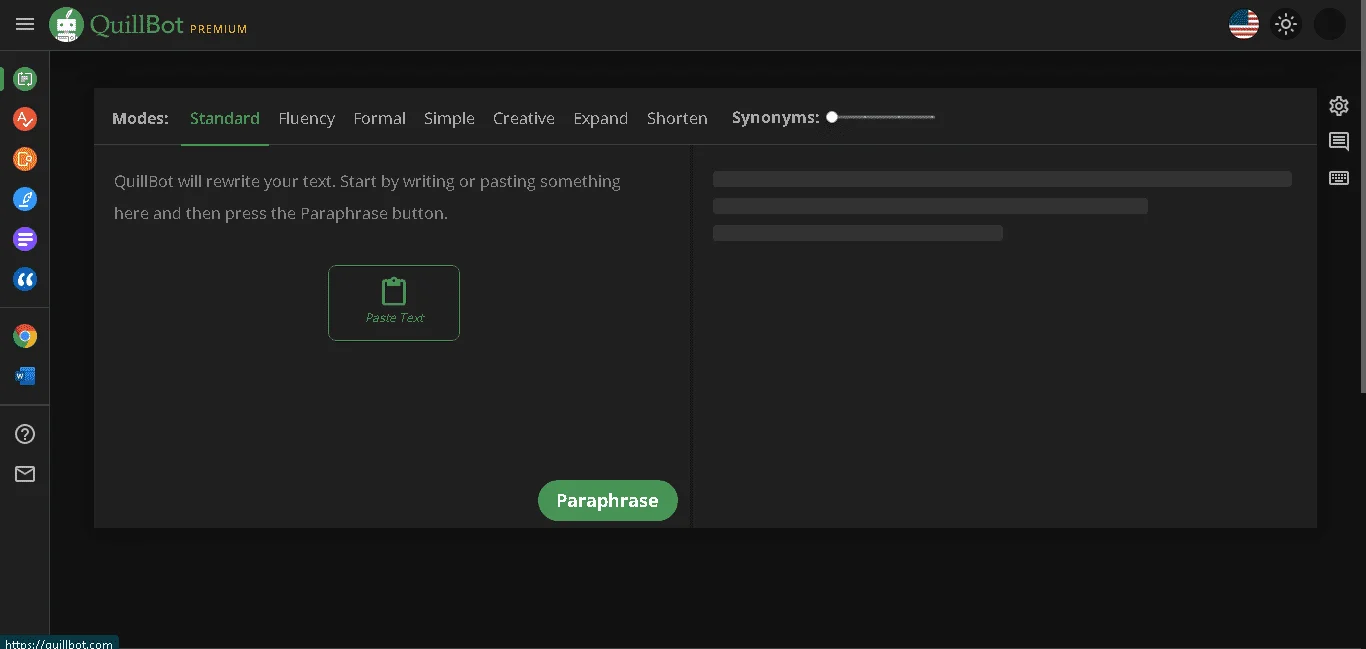Image resolution: width=1366 pixels, height=649 pixels.
Task: Open the Grammar Checker sidebar icon
Action: (25, 119)
